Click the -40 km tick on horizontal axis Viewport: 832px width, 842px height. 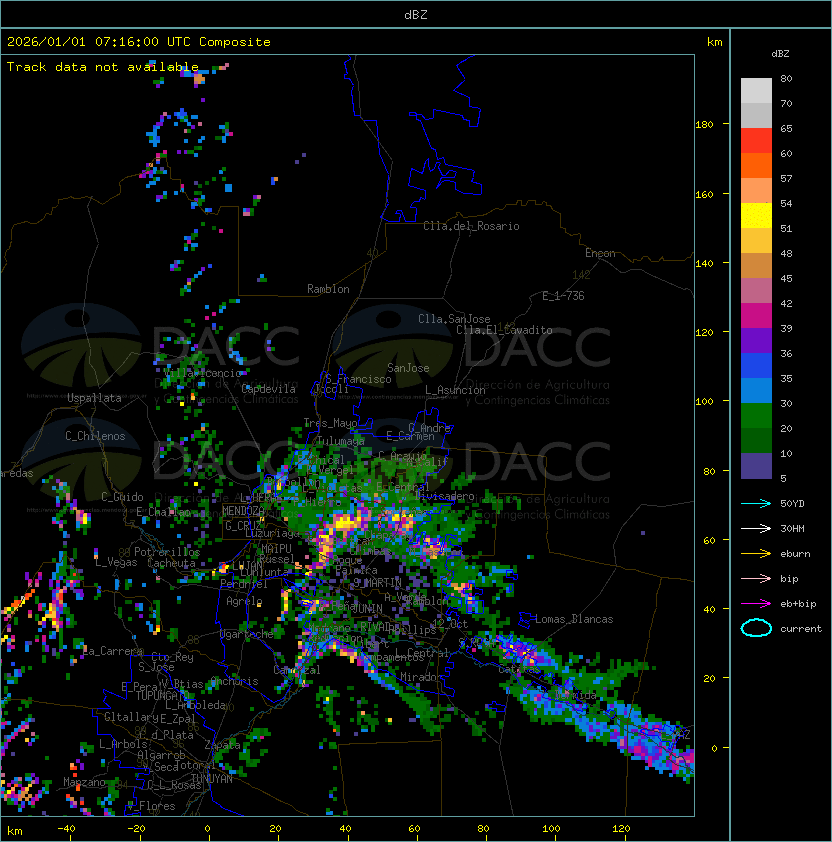click(66, 829)
